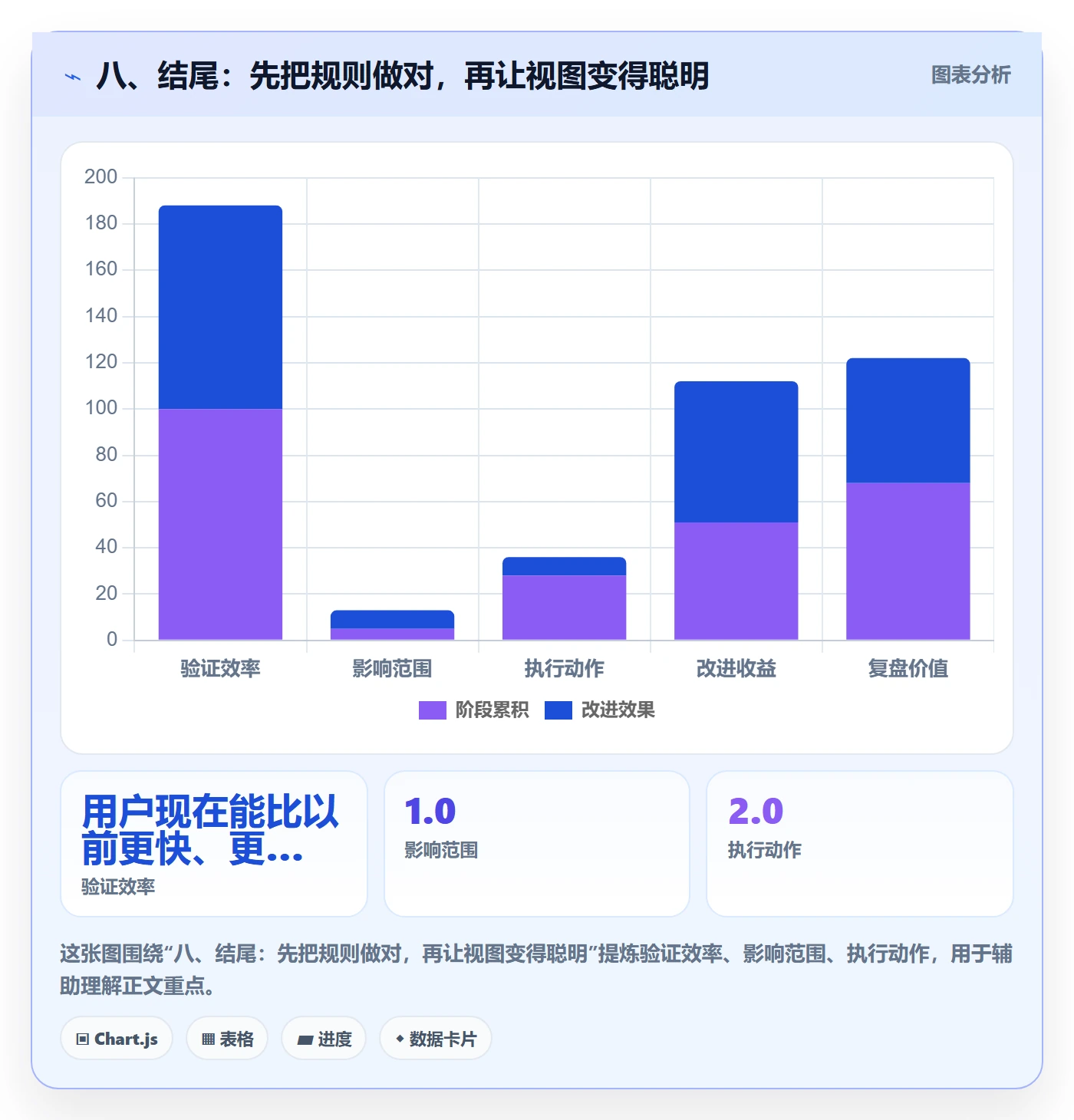The width and height of the screenshot is (1074, 1120).
Task: Click the 执行动作 x-axis label
Action: tap(564, 668)
